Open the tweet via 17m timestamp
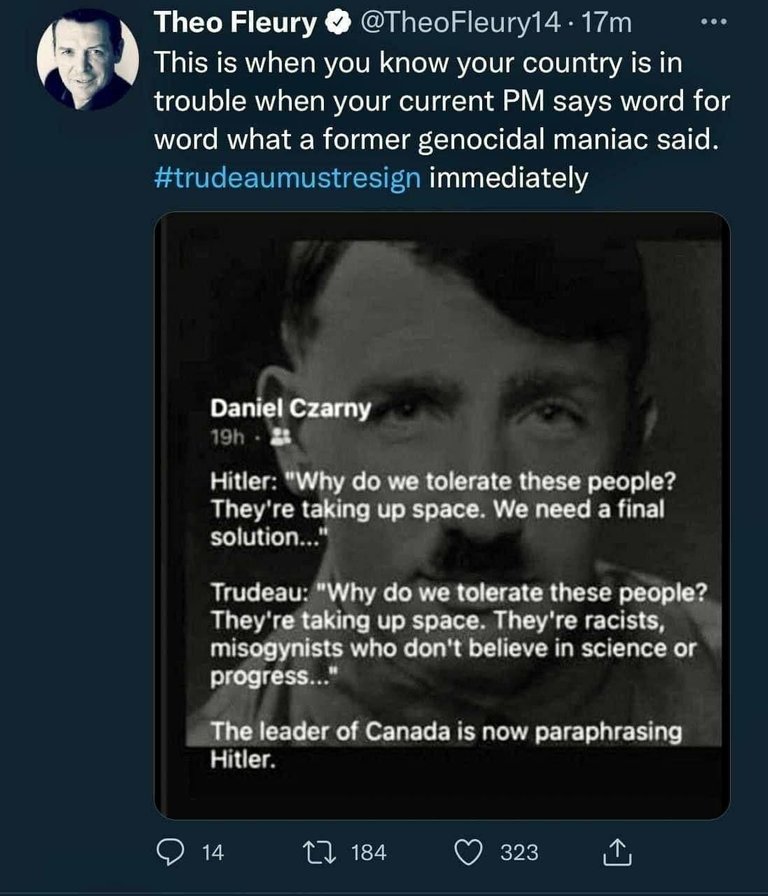 point(606,23)
